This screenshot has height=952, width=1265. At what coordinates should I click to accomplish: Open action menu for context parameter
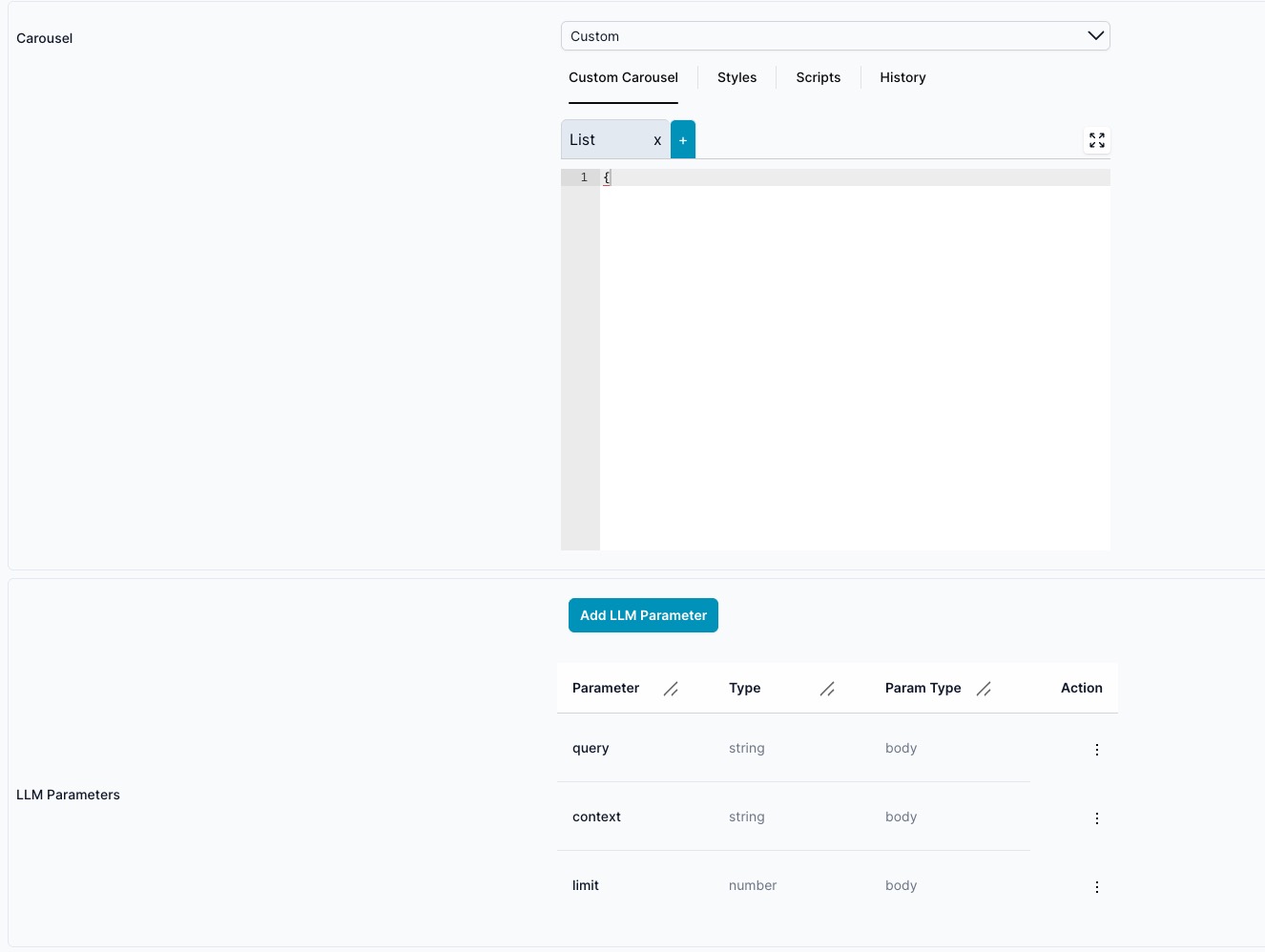1097,818
